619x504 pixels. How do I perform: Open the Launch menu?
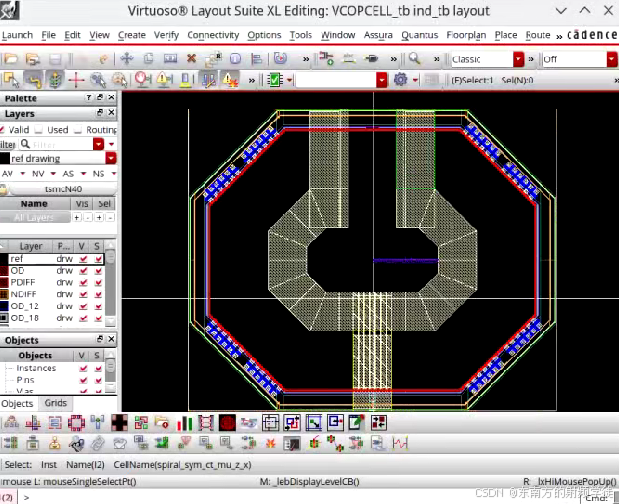(17, 35)
